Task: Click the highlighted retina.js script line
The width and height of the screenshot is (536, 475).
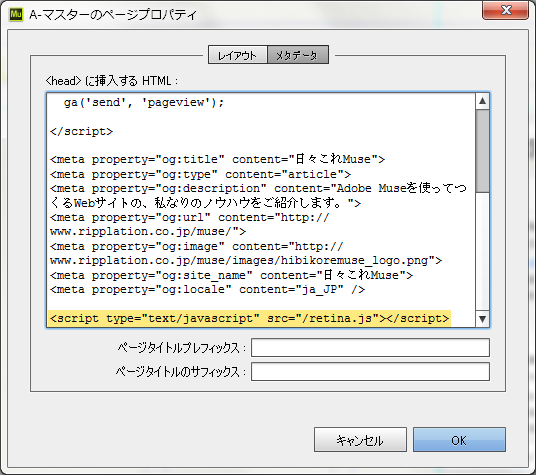Action: (x=249, y=318)
